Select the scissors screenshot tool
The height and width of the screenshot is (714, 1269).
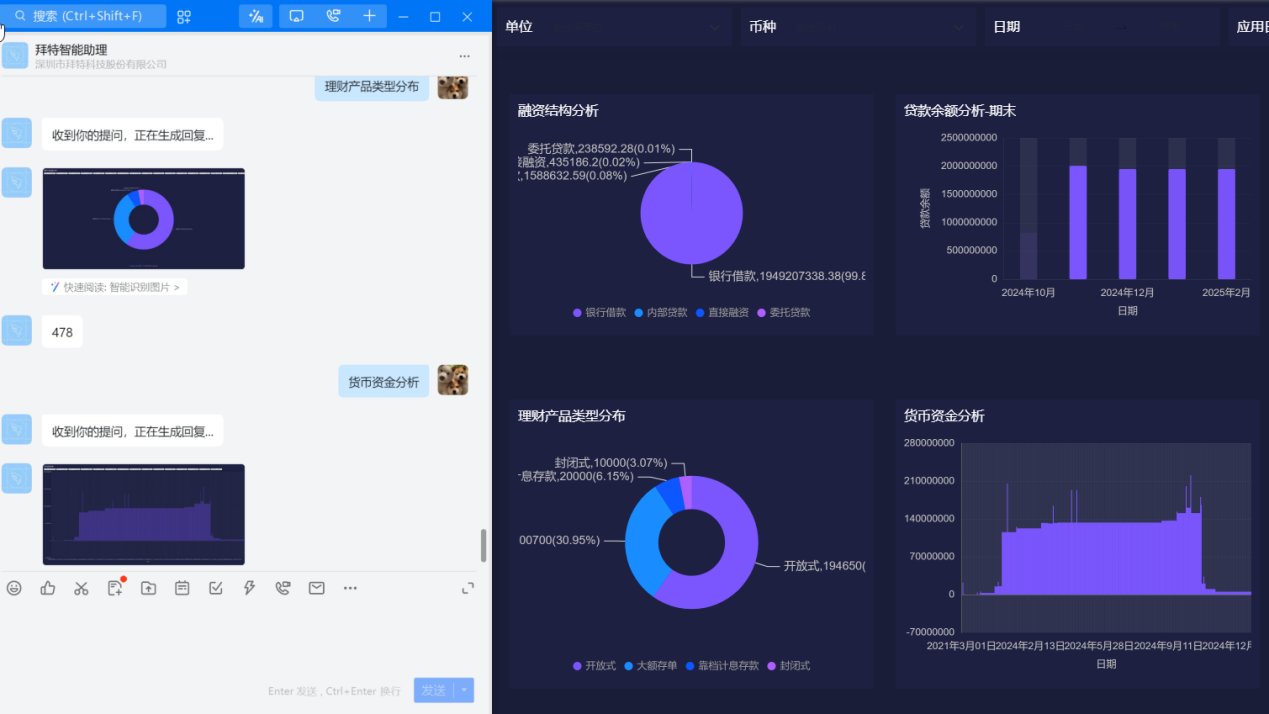tap(81, 588)
